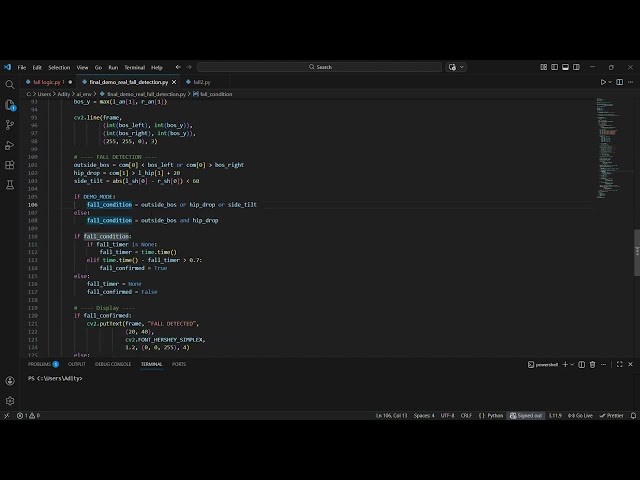The width and height of the screenshot is (640, 480).
Task: Open the notifications bell
Action: [x=633, y=416]
